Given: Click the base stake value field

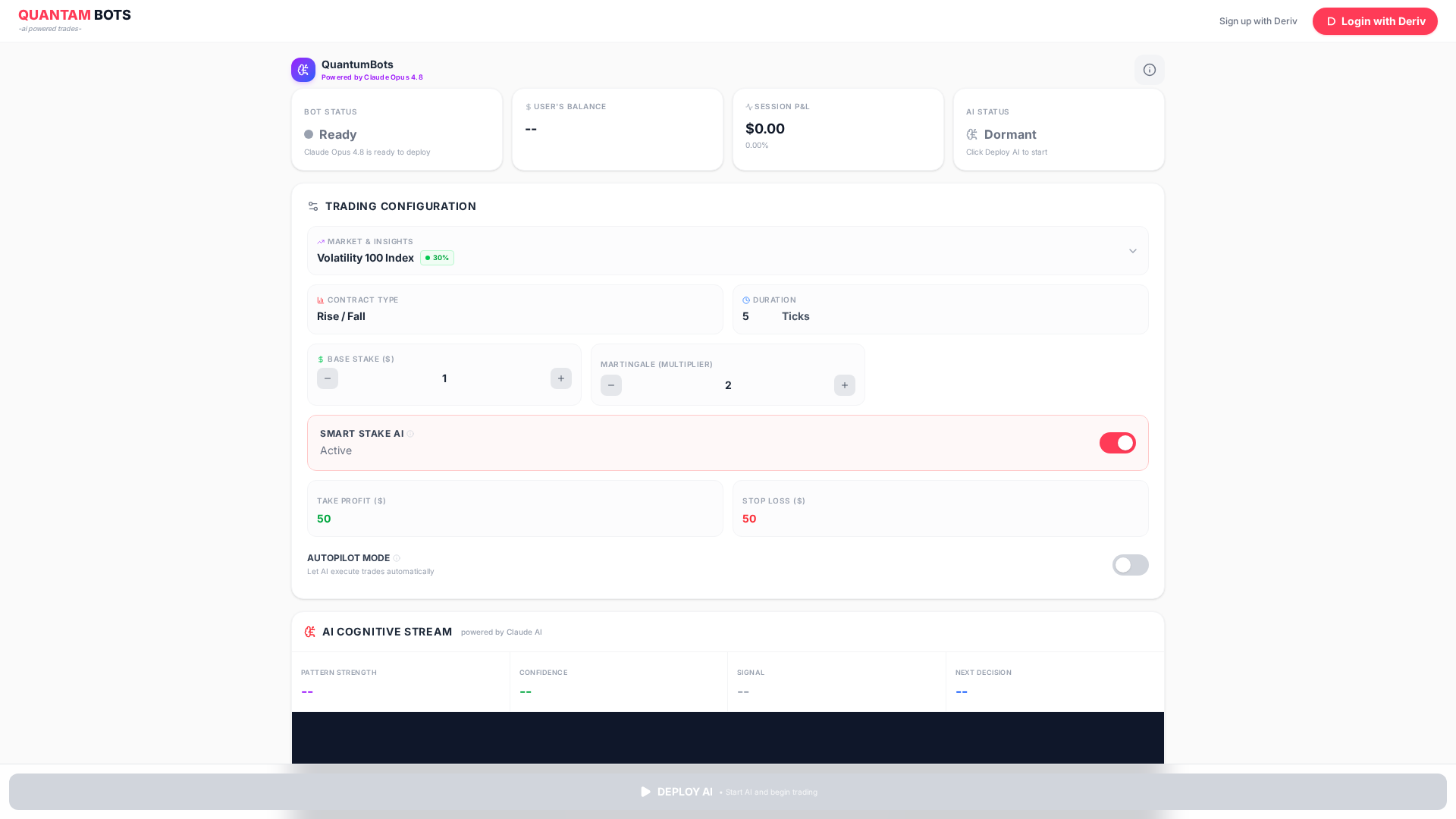Looking at the screenshot, I should [444, 378].
